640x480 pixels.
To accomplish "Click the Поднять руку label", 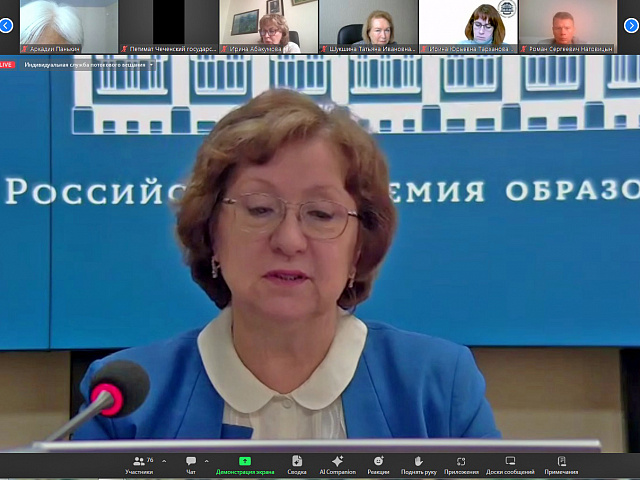I will tap(419, 472).
